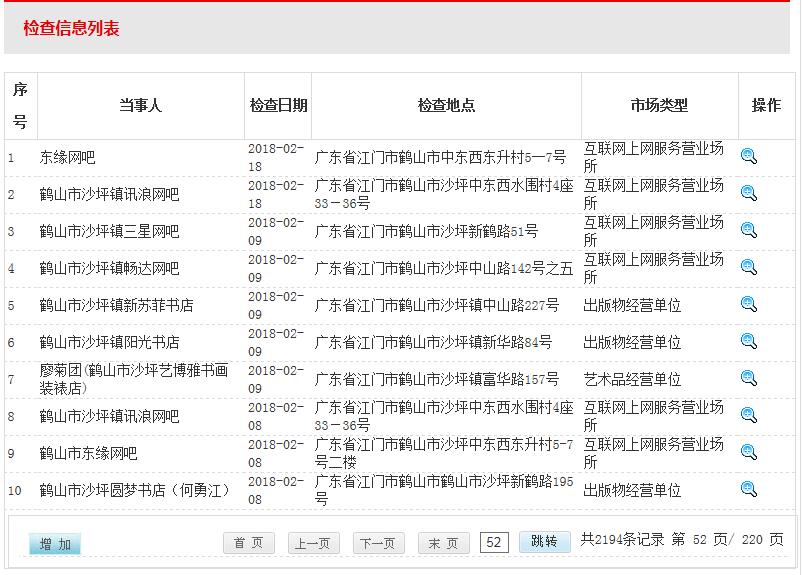The height and width of the screenshot is (575, 805).
Task: Click the 检查日期 column header
Action: 278,105
